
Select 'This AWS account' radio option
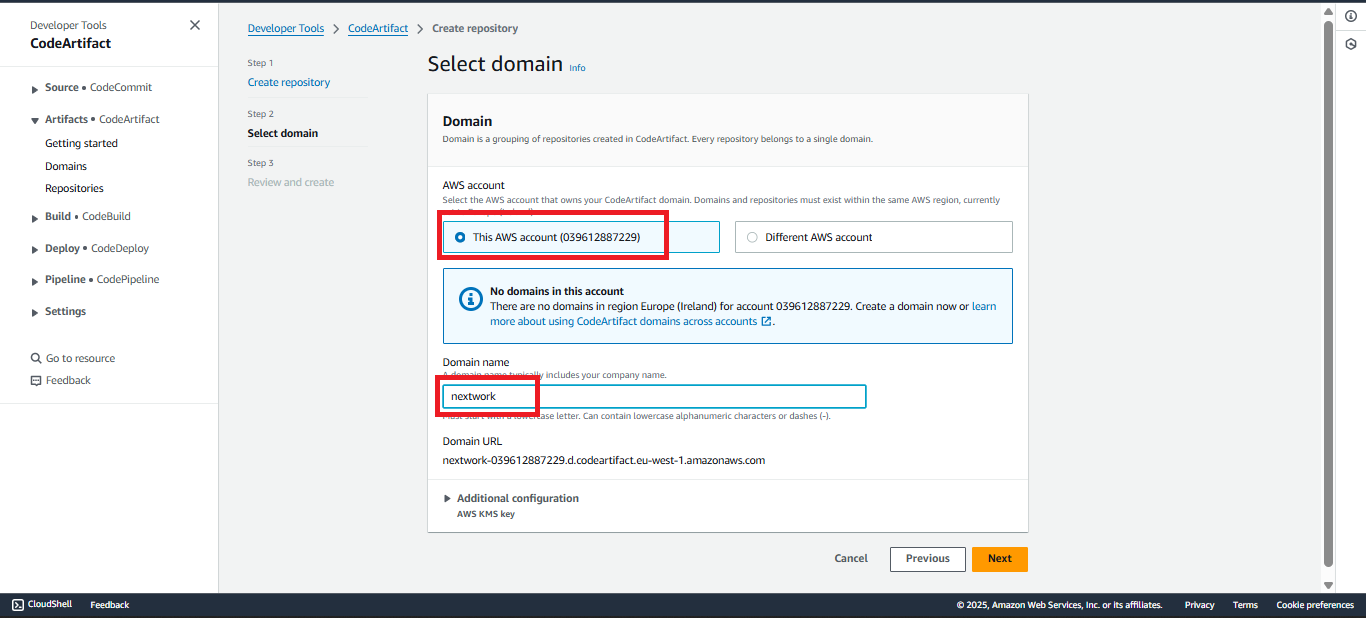click(x=460, y=237)
